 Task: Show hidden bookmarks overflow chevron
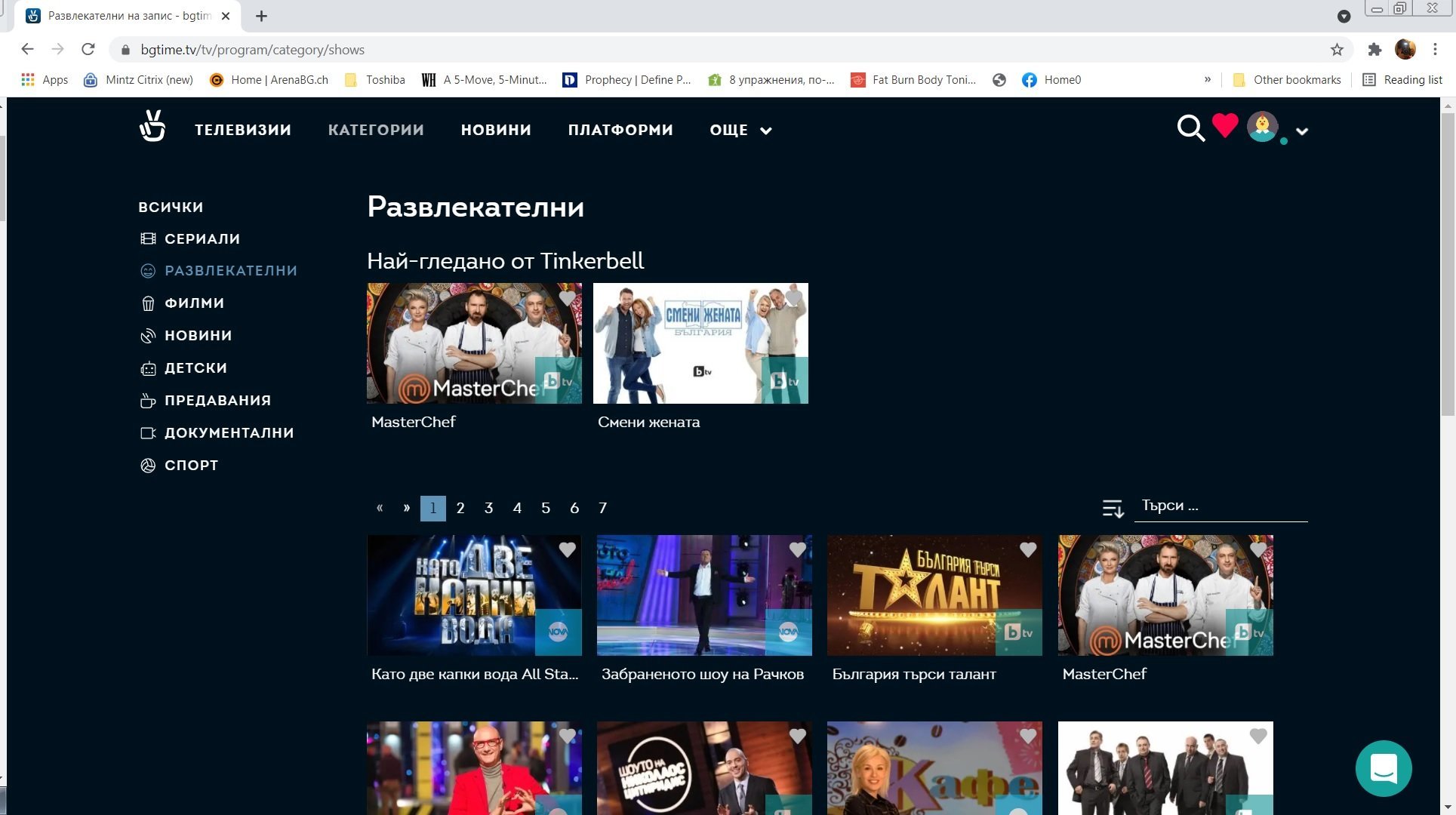pos(1207,80)
